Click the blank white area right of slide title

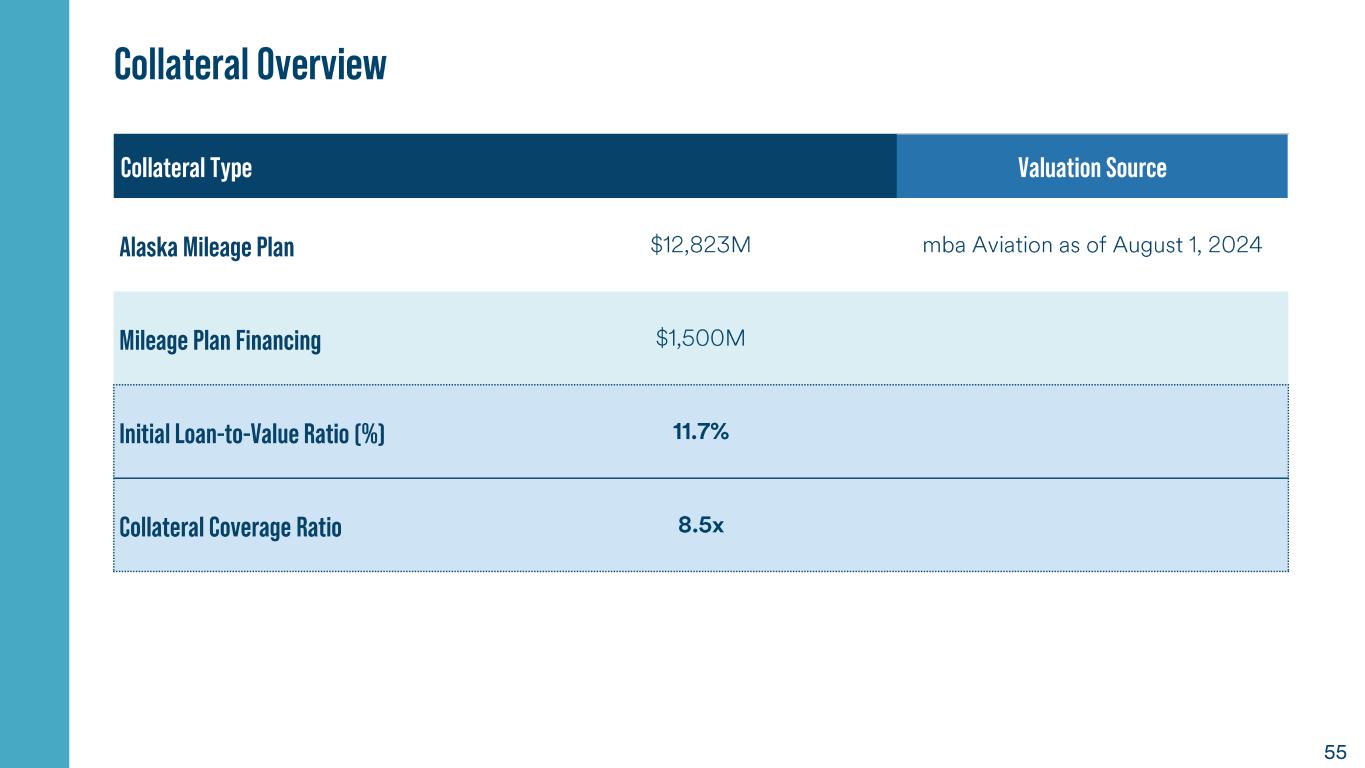[850, 64]
